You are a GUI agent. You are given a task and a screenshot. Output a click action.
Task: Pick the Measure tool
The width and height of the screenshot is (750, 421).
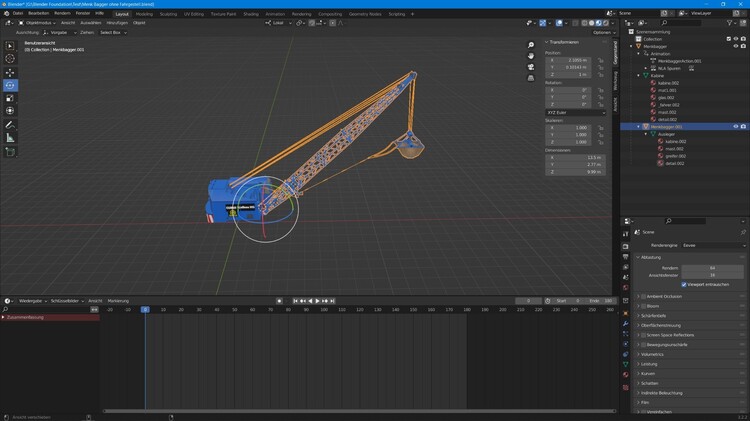11,137
